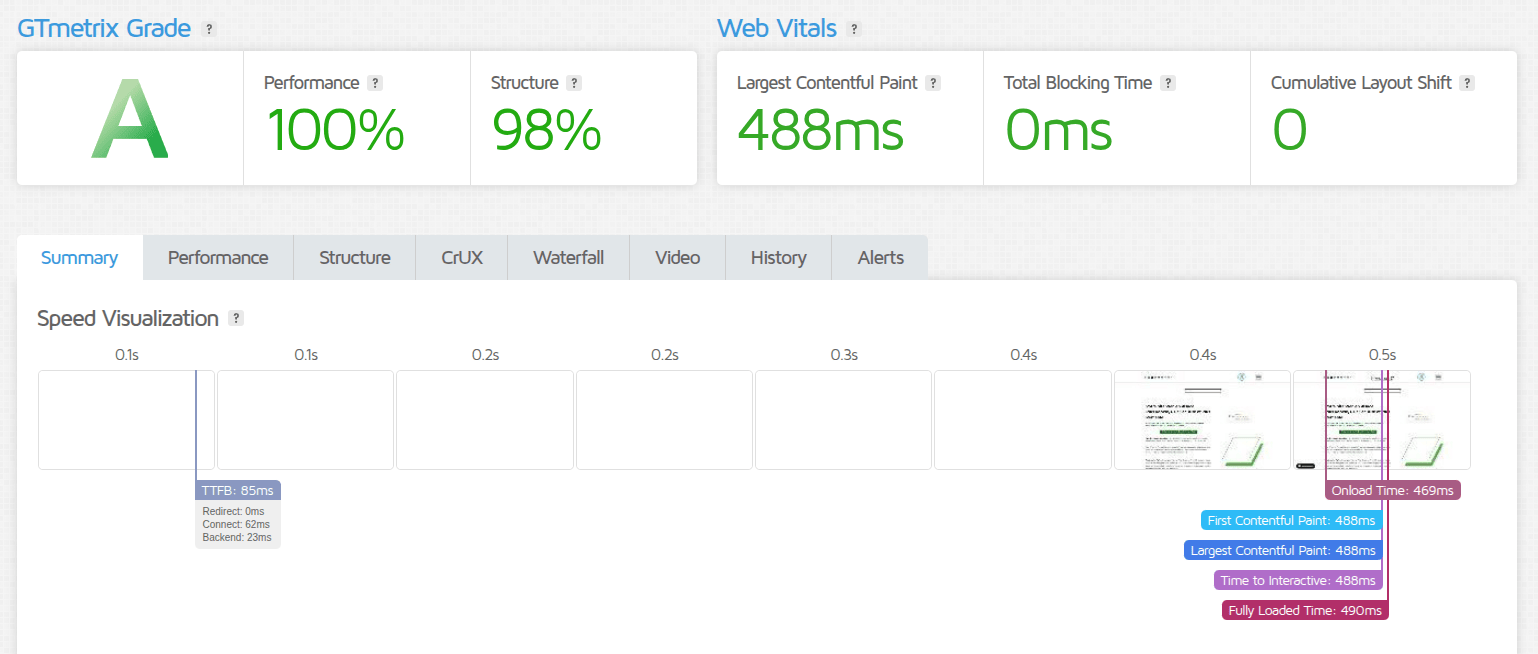
Task: Select the CrUX tab
Action: (461, 257)
